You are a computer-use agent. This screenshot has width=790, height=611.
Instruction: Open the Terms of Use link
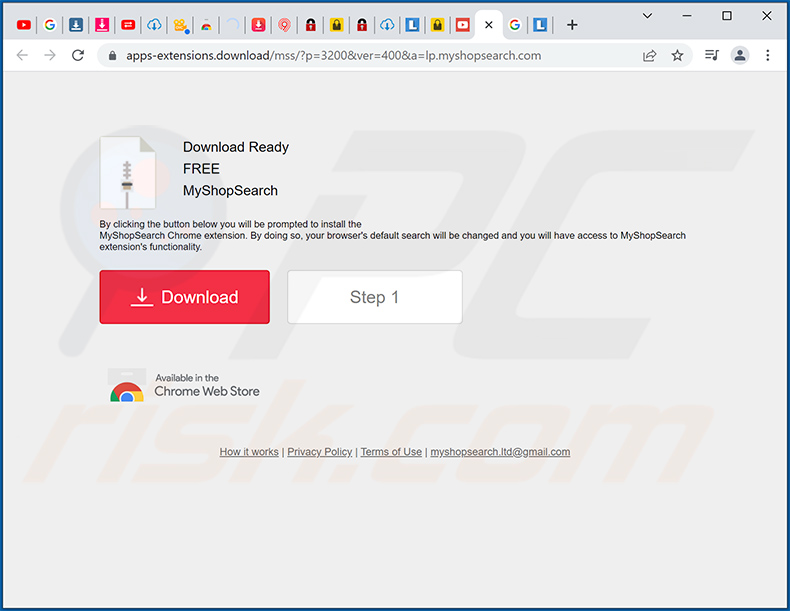(391, 452)
